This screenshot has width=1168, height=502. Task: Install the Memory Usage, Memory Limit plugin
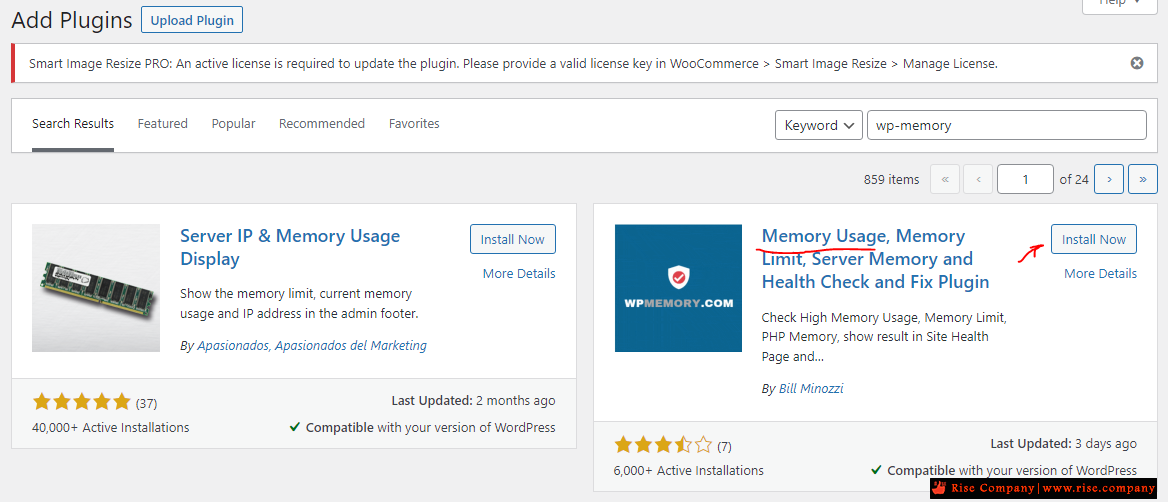click(1094, 239)
